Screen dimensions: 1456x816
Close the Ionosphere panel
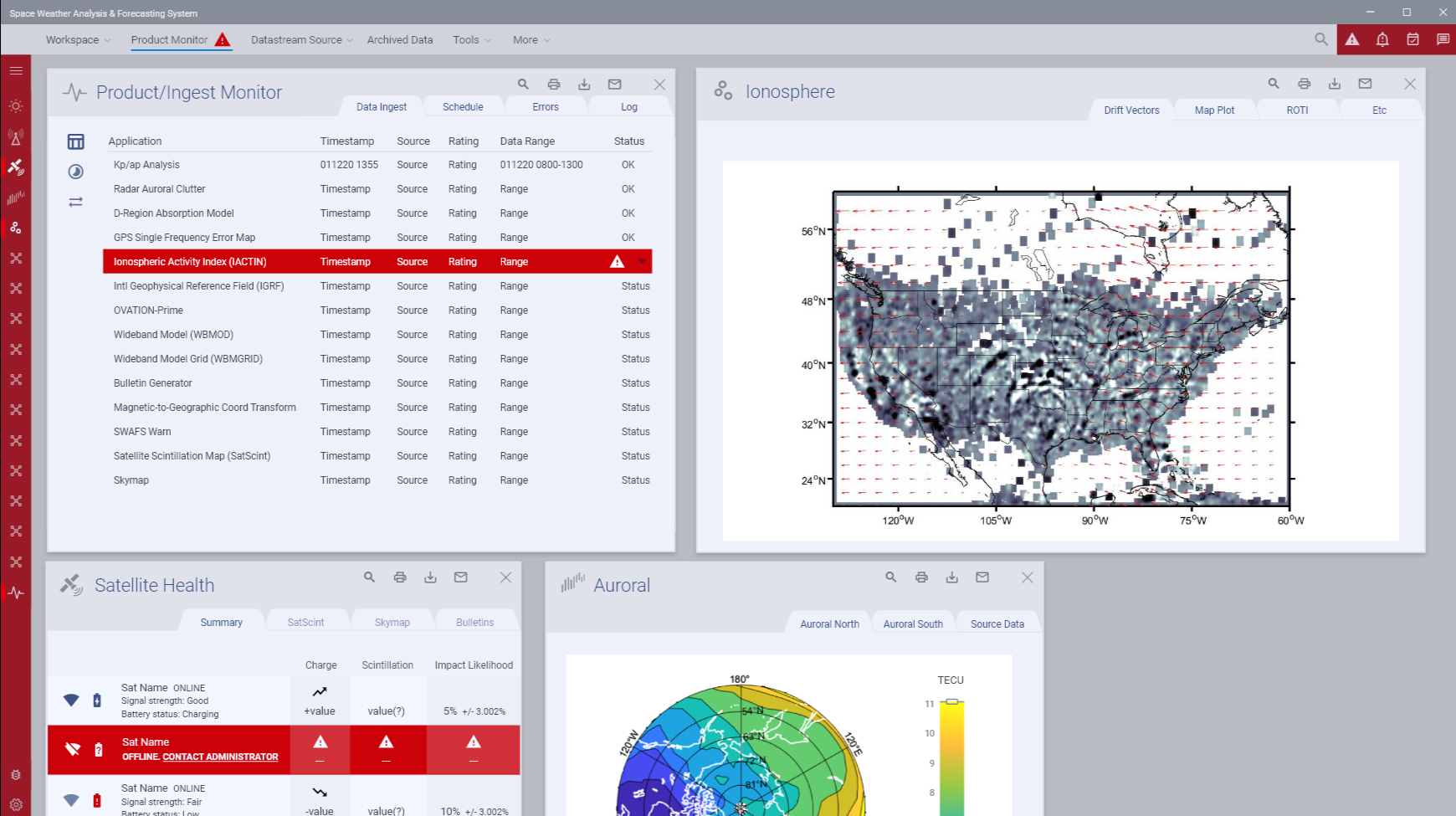pyautogui.click(x=1410, y=84)
